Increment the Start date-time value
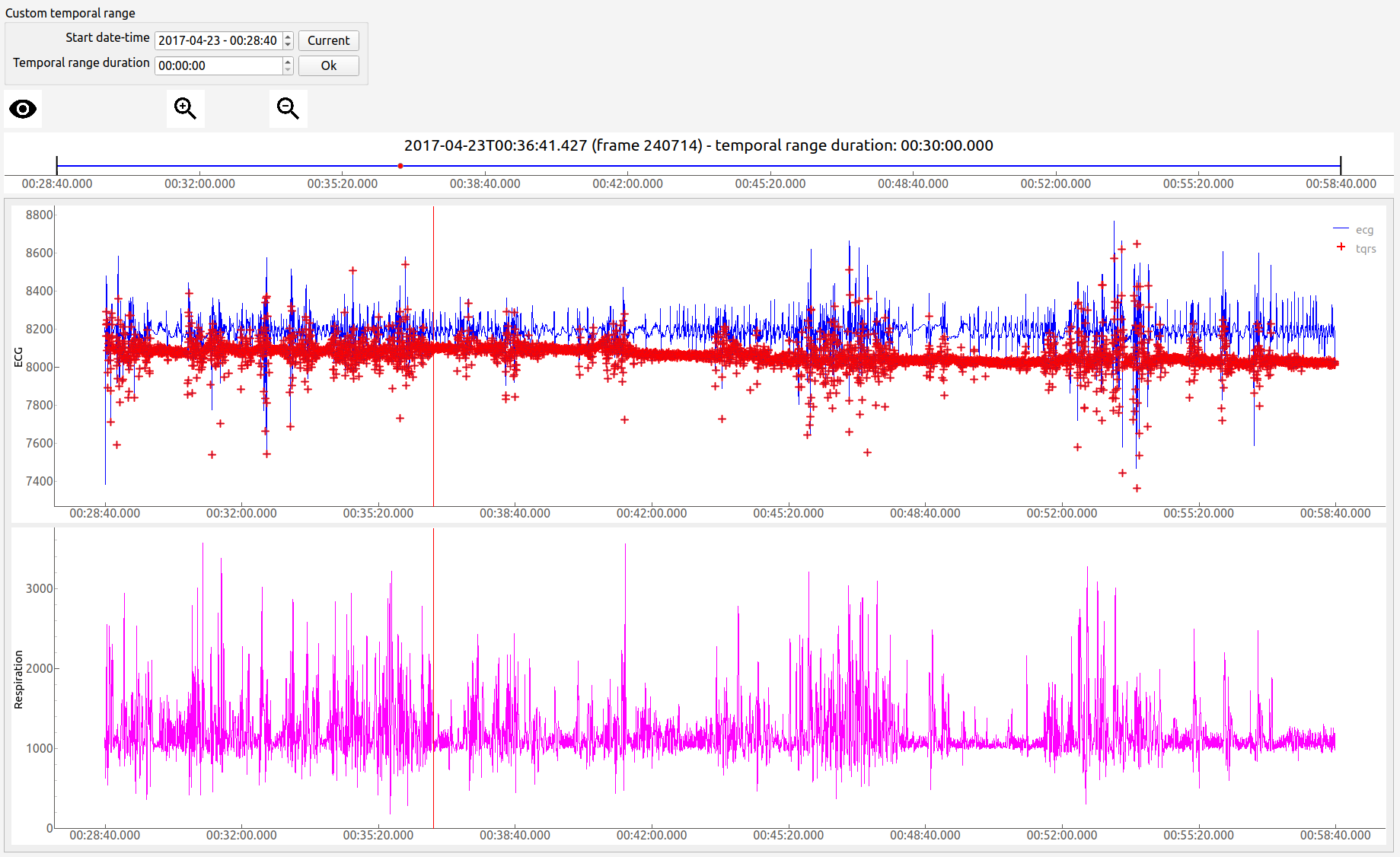The height and width of the screenshot is (857, 1400). (x=288, y=37)
